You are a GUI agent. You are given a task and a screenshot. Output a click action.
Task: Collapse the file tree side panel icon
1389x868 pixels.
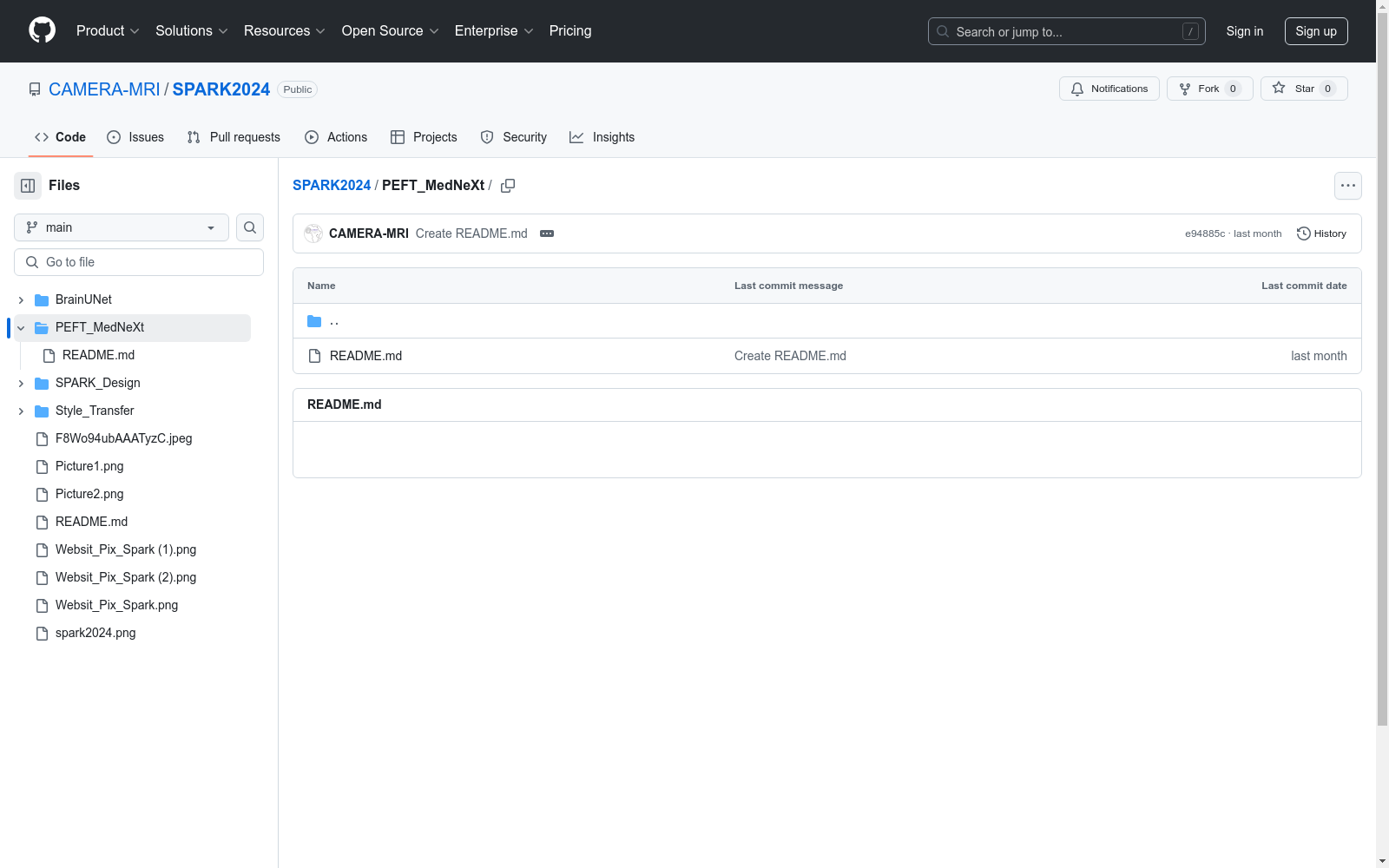pos(28,186)
